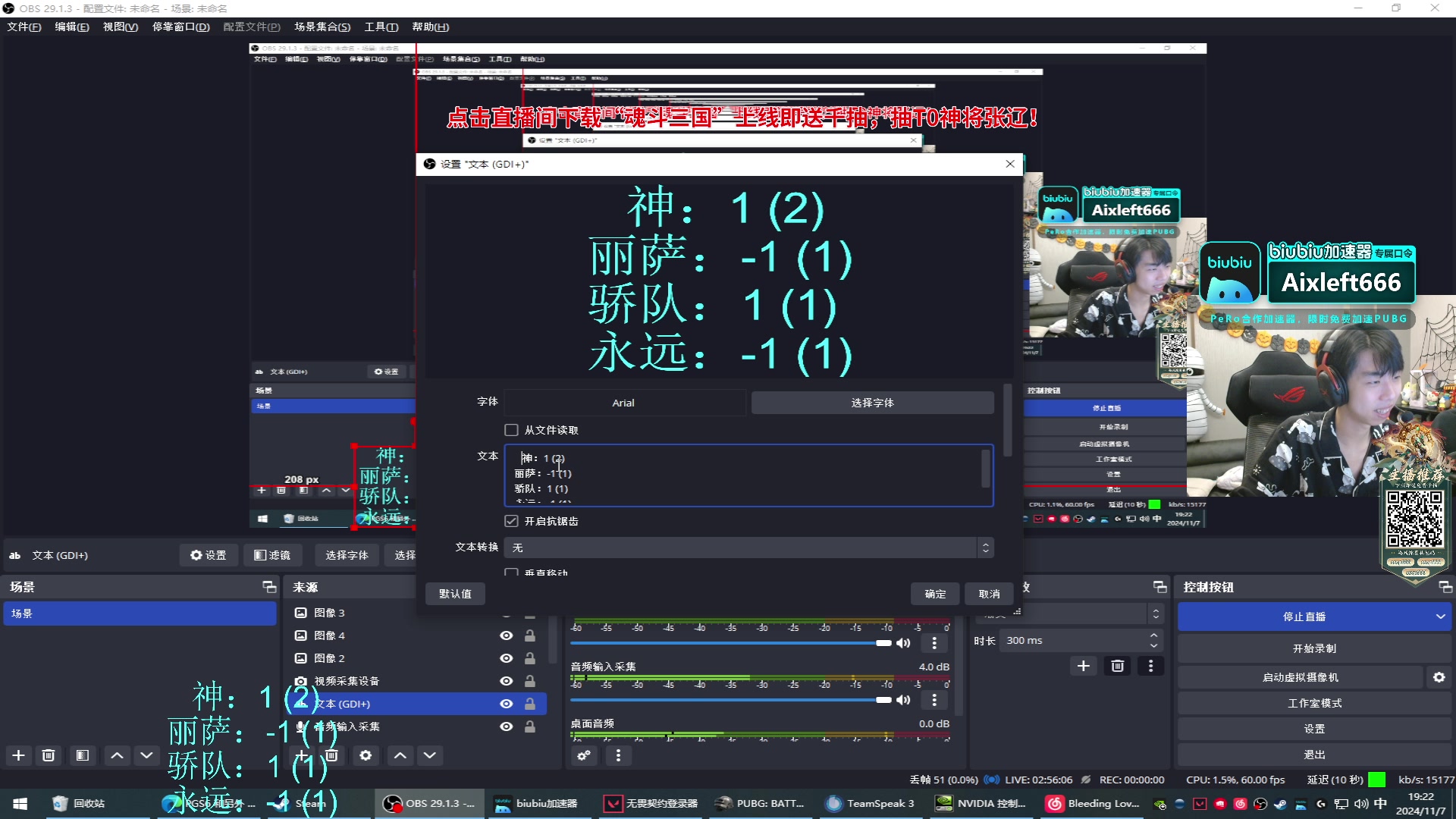Open the 工具 menu

(381, 27)
